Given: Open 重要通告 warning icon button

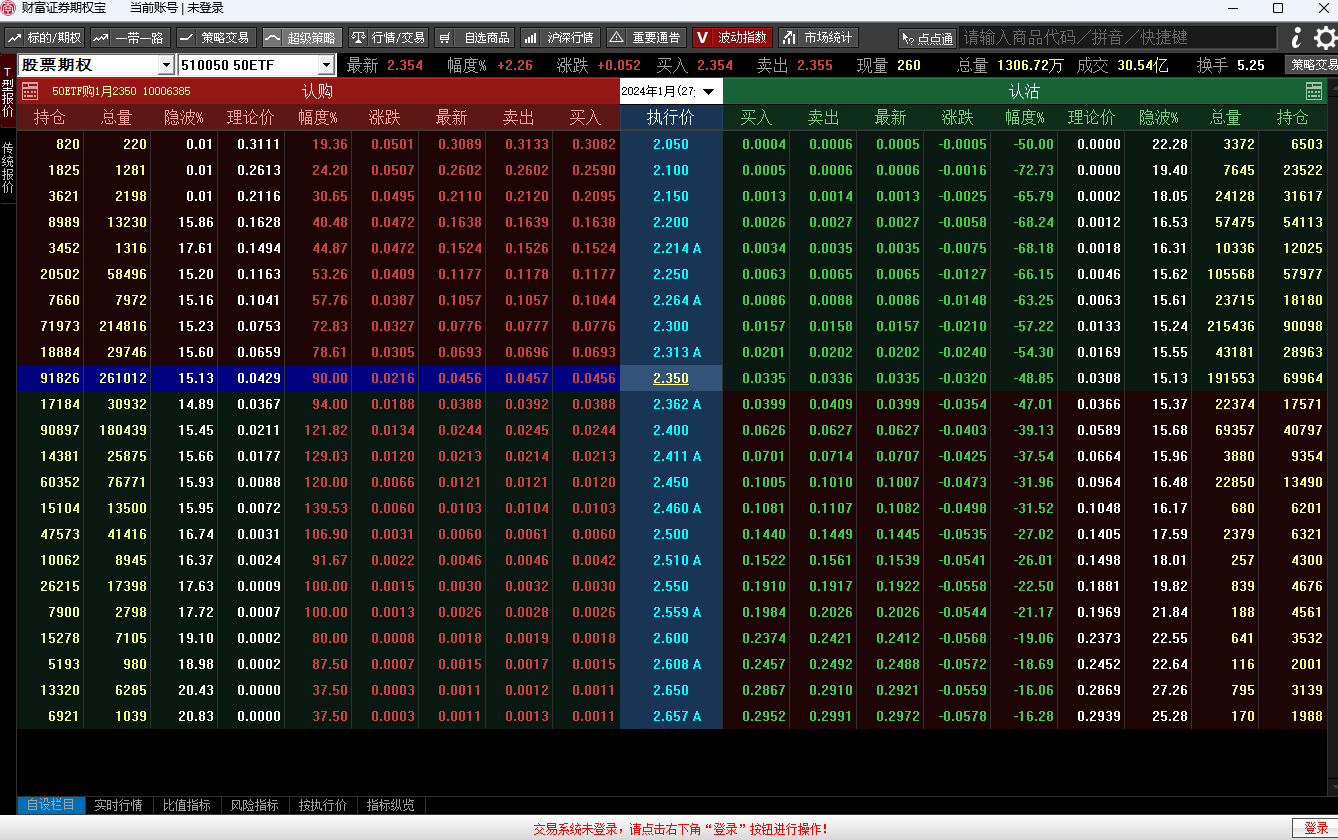Looking at the screenshot, I should [646, 38].
